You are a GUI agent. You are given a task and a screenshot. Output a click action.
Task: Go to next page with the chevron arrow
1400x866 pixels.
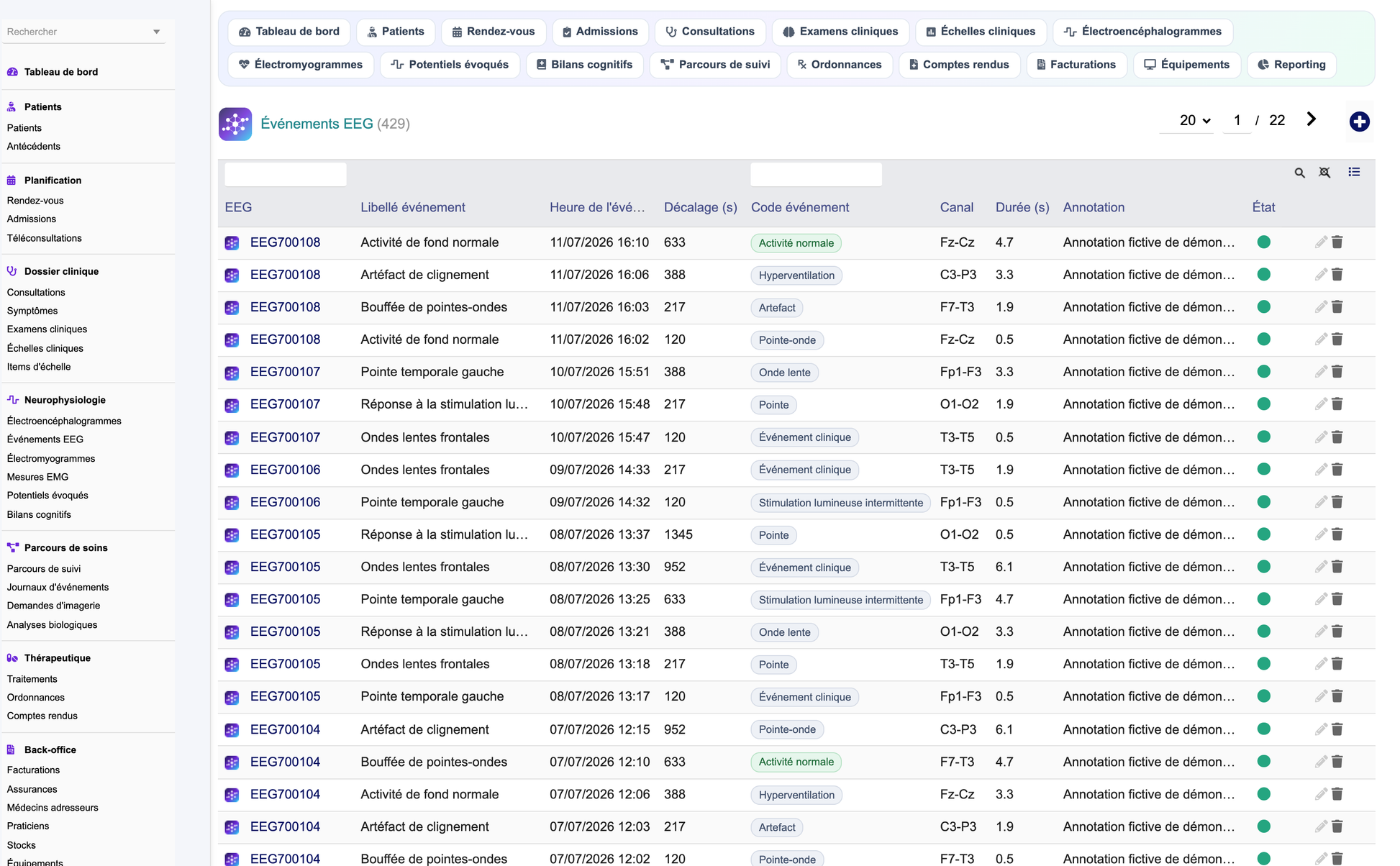[x=1311, y=119]
